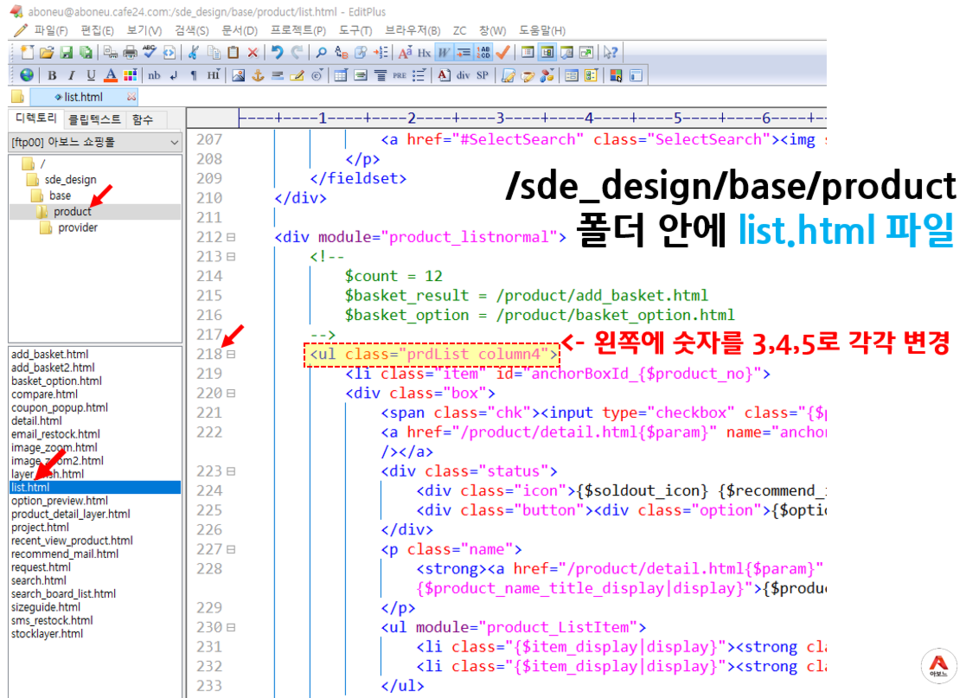Collapse code fold at line 227

tap(231, 549)
